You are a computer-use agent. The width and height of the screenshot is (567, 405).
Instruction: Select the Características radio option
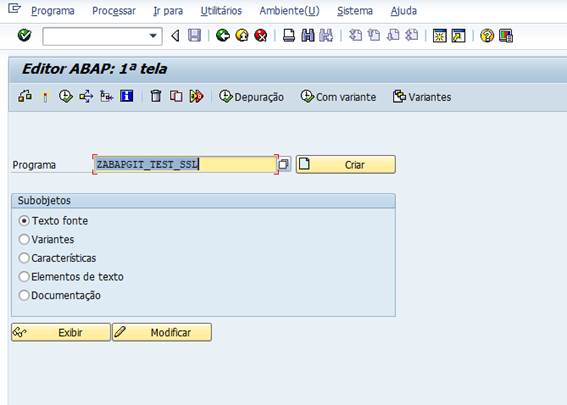tap(24, 258)
